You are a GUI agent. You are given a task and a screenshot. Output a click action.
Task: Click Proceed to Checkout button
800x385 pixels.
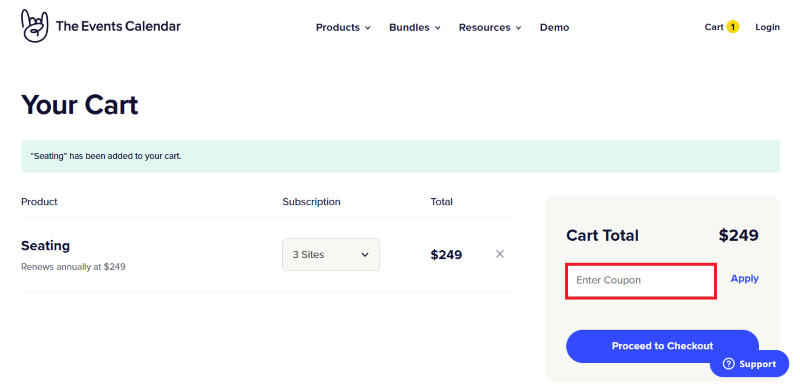point(662,346)
